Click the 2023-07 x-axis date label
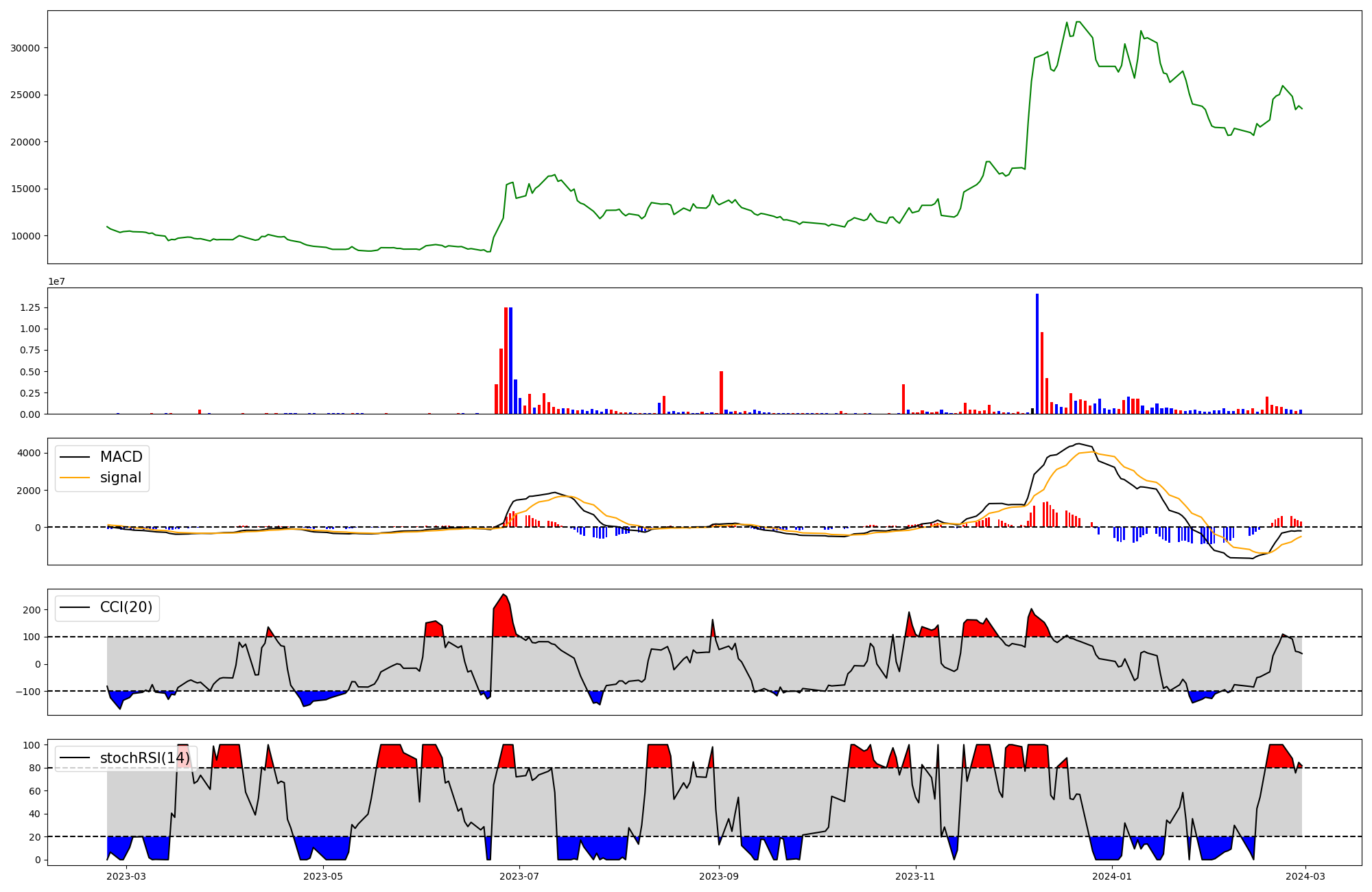The image size is (1372, 892). point(519,876)
